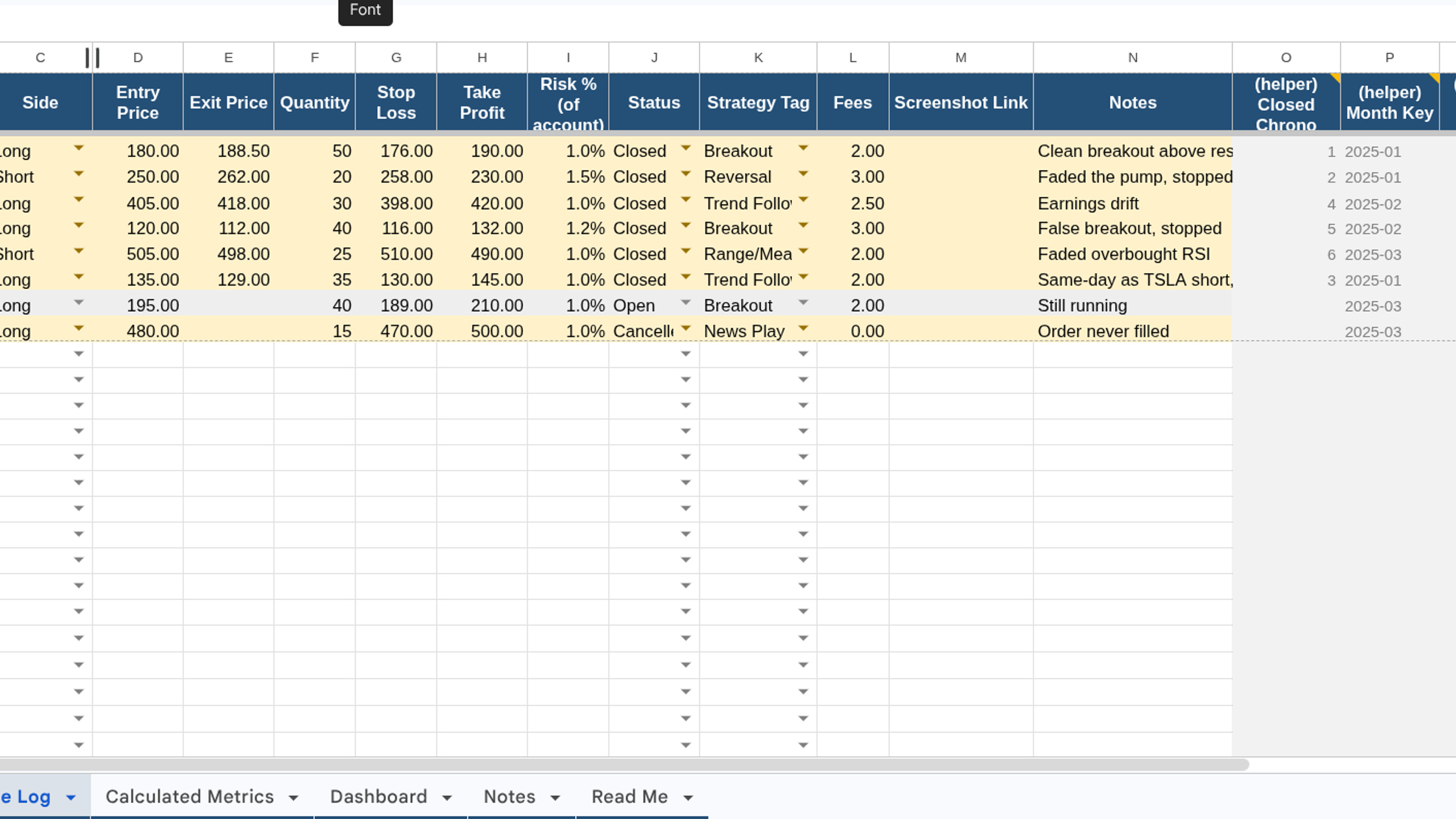Open Side dropdown in the 505.00 entry row
This screenshot has height=819, width=1456.
click(x=79, y=251)
